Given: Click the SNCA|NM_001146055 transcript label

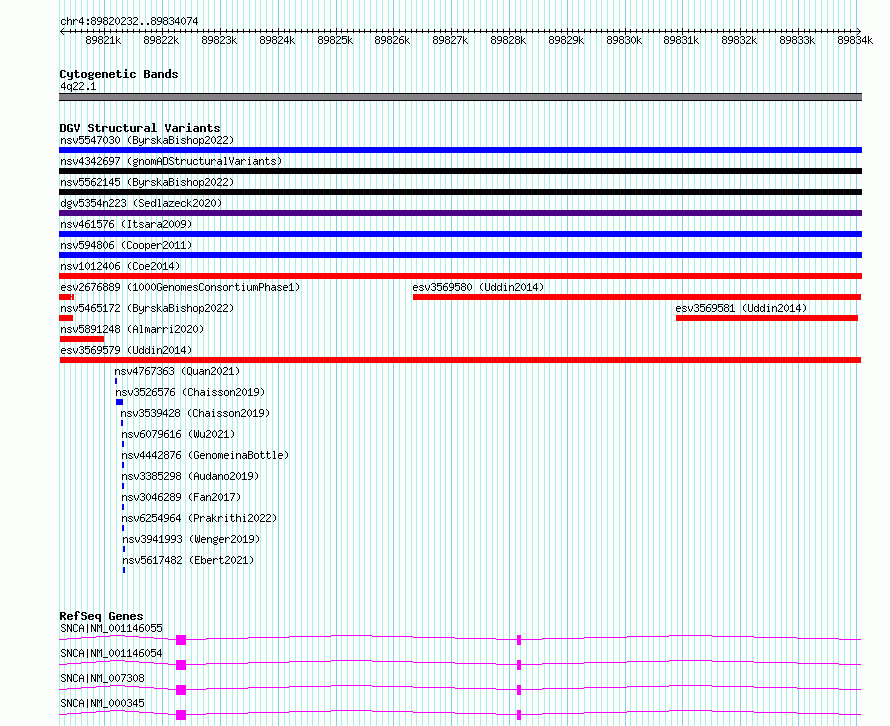Looking at the screenshot, I should coord(111,628).
